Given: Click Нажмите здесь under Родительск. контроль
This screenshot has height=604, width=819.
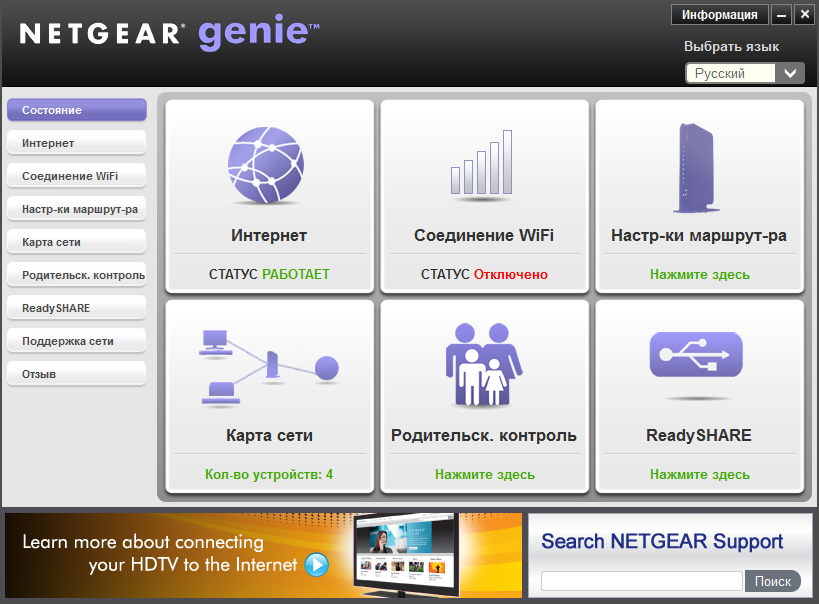Looking at the screenshot, I should (x=485, y=474).
